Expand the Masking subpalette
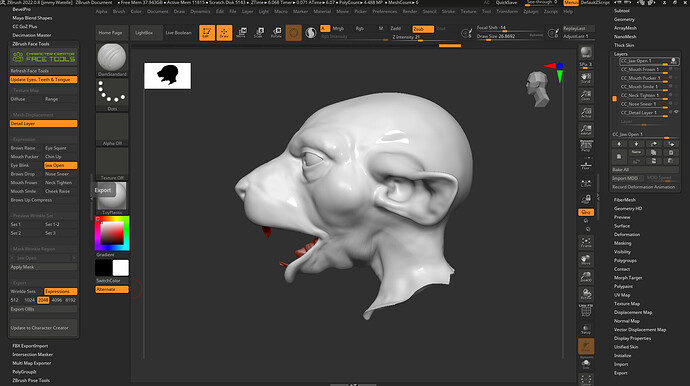The height and width of the screenshot is (386, 690). point(623,243)
